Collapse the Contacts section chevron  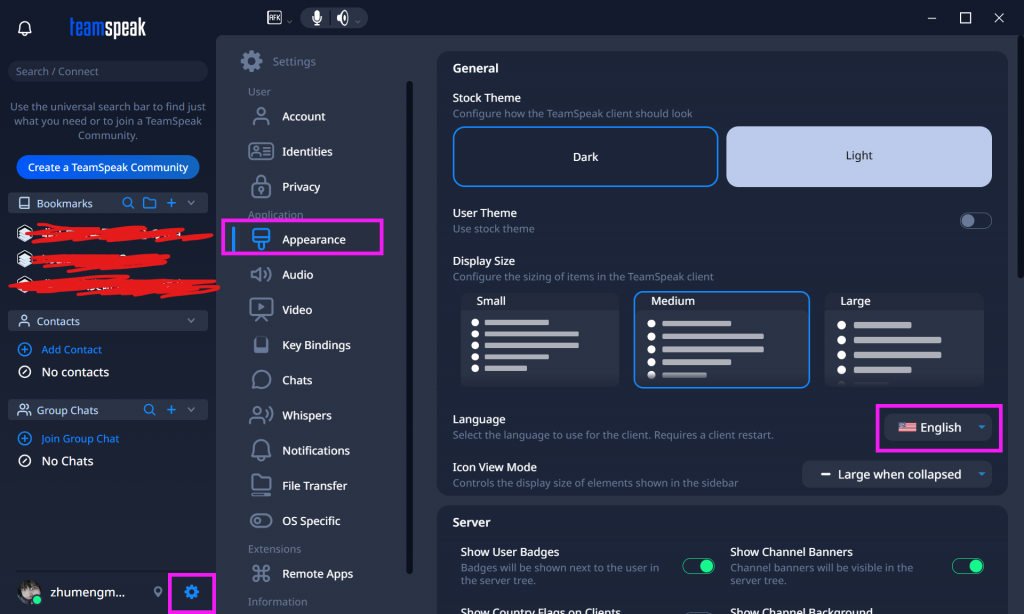pyautogui.click(x=191, y=321)
